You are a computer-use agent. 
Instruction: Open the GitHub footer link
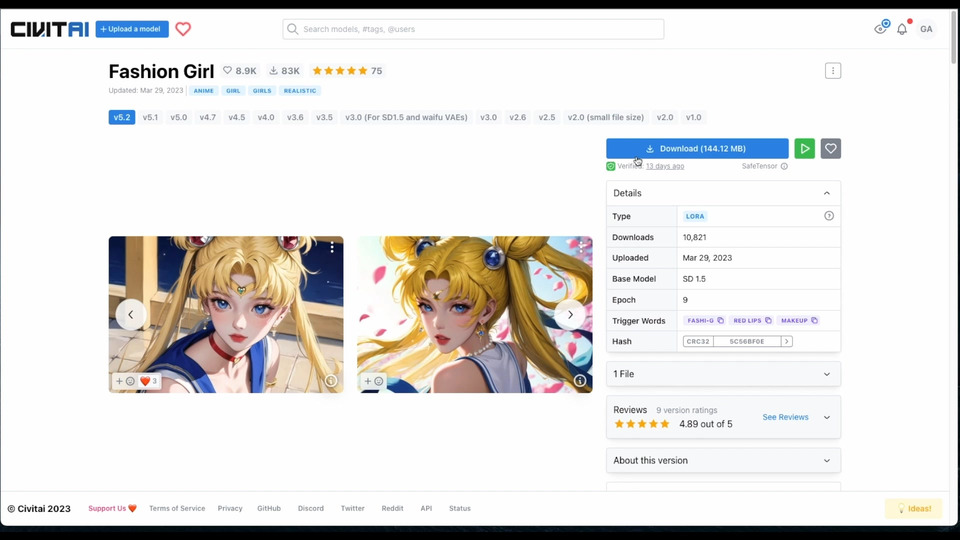(x=269, y=508)
